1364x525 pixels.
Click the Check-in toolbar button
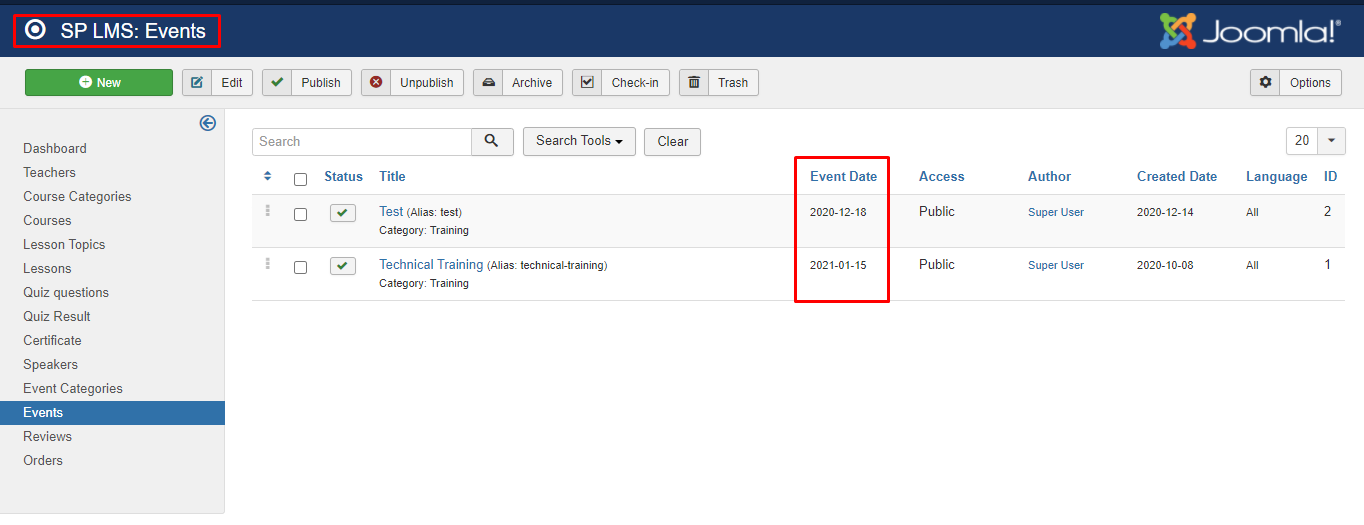620,83
